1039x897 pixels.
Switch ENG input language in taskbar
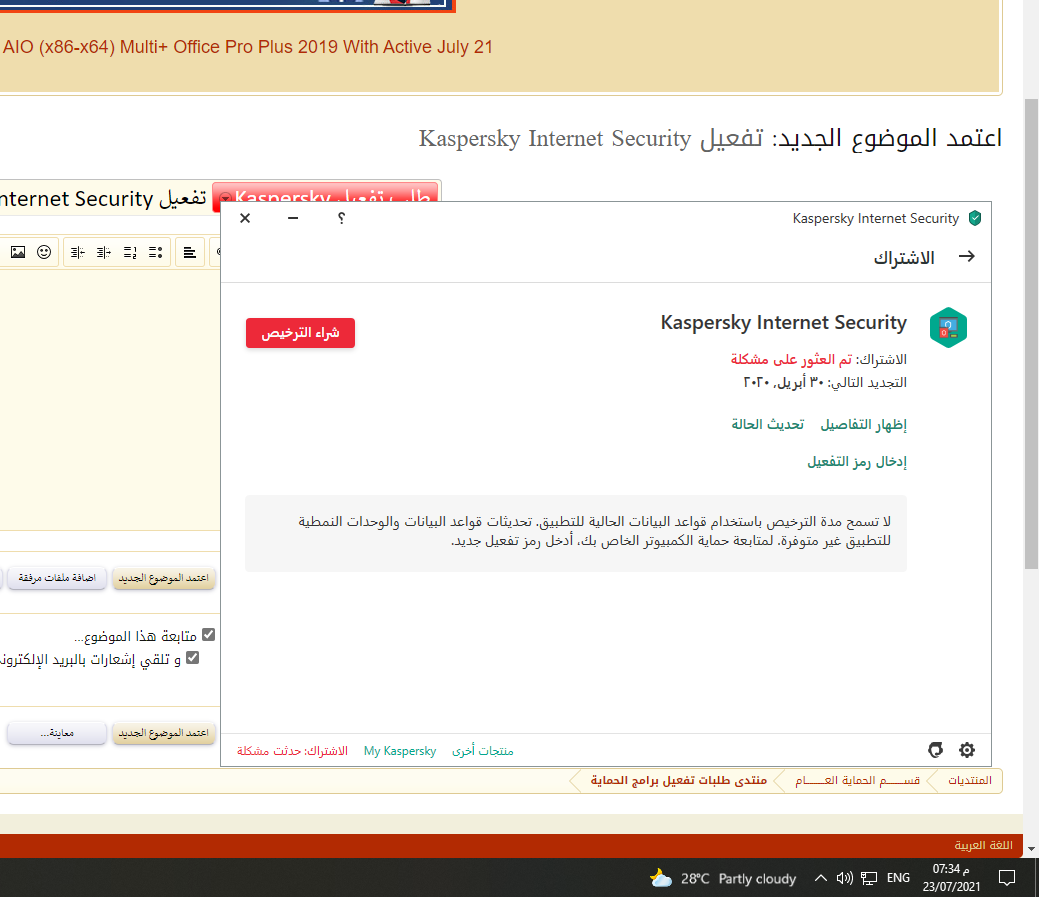pyautogui.click(x=898, y=878)
